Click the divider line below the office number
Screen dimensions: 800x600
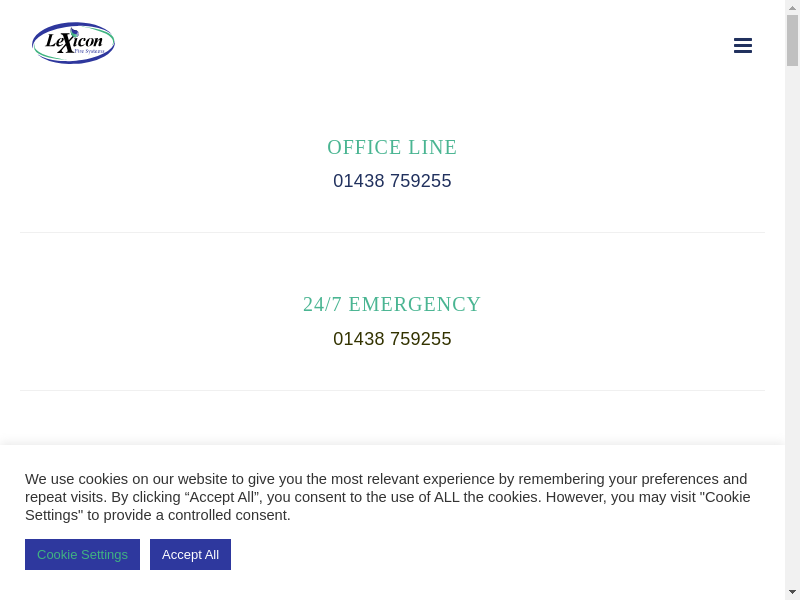pos(392,232)
